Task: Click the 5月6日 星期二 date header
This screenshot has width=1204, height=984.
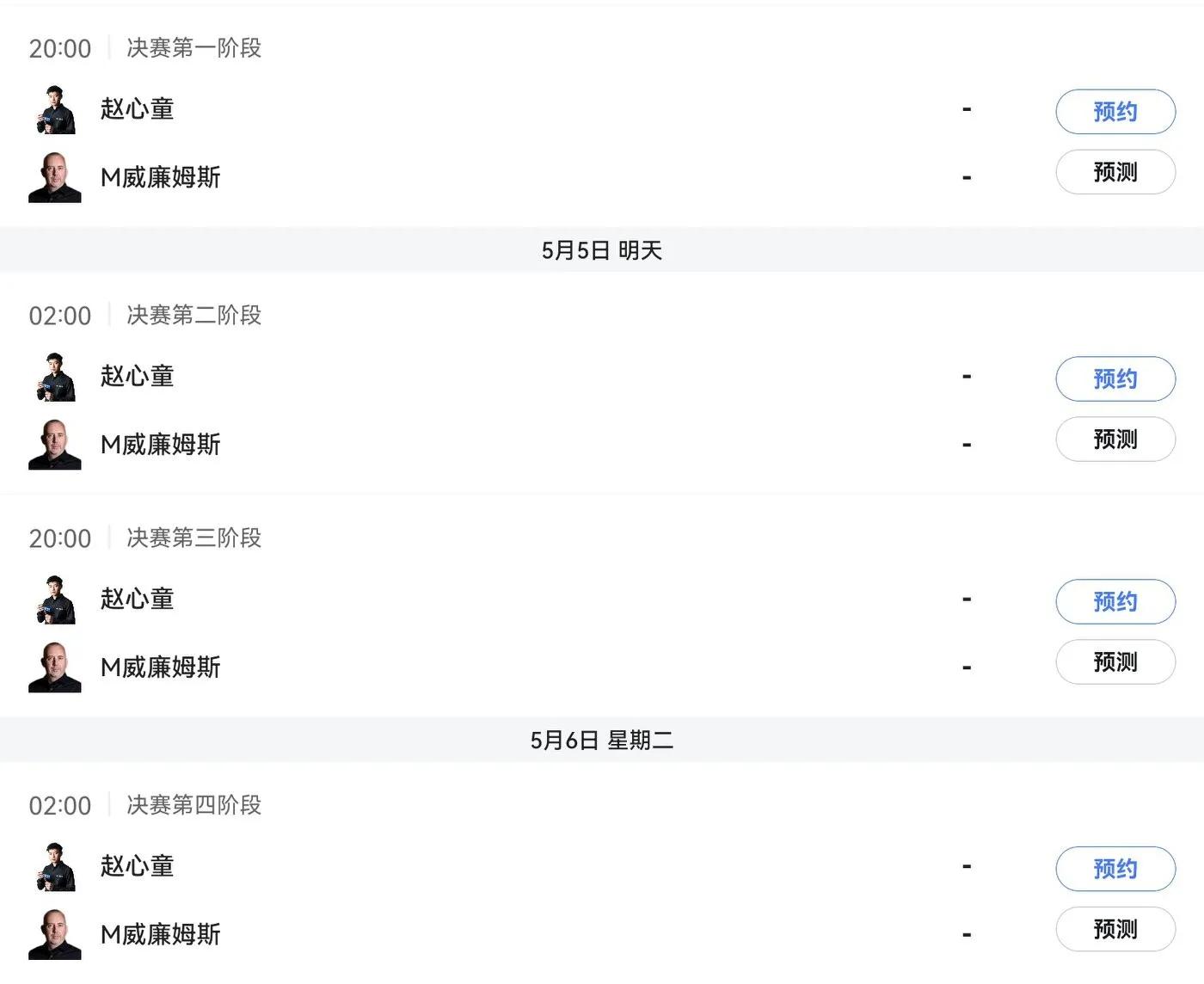Action: [x=602, y=740]
